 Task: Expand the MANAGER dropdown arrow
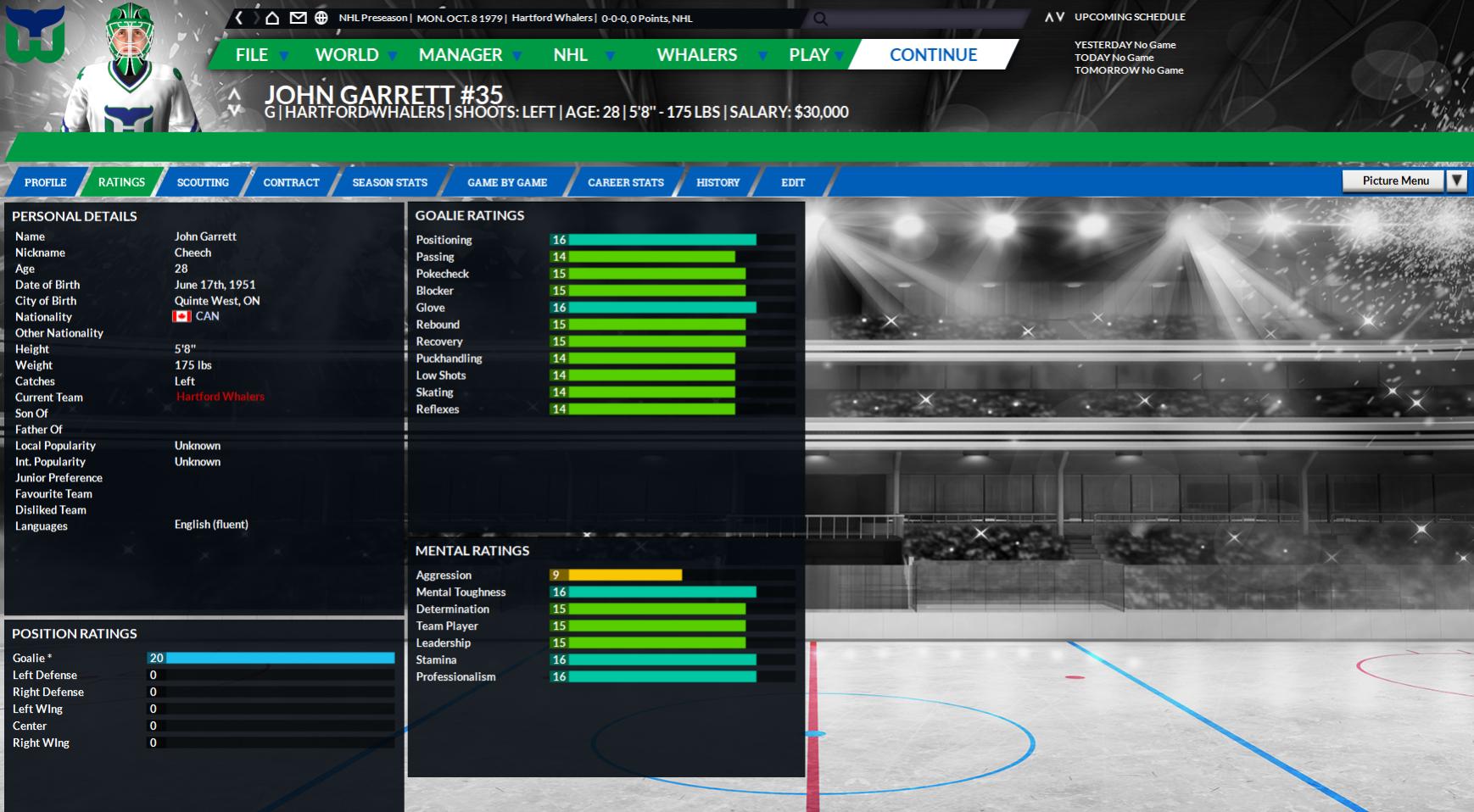[516, 56]
